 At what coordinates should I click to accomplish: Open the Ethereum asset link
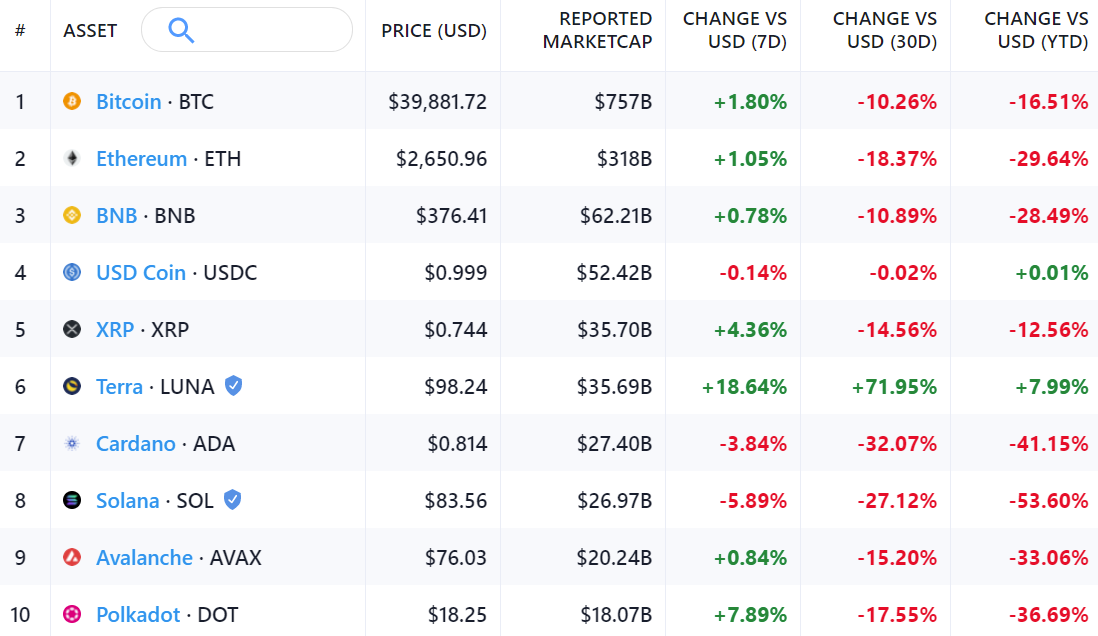pyautogui.click(x=141, y=158)
